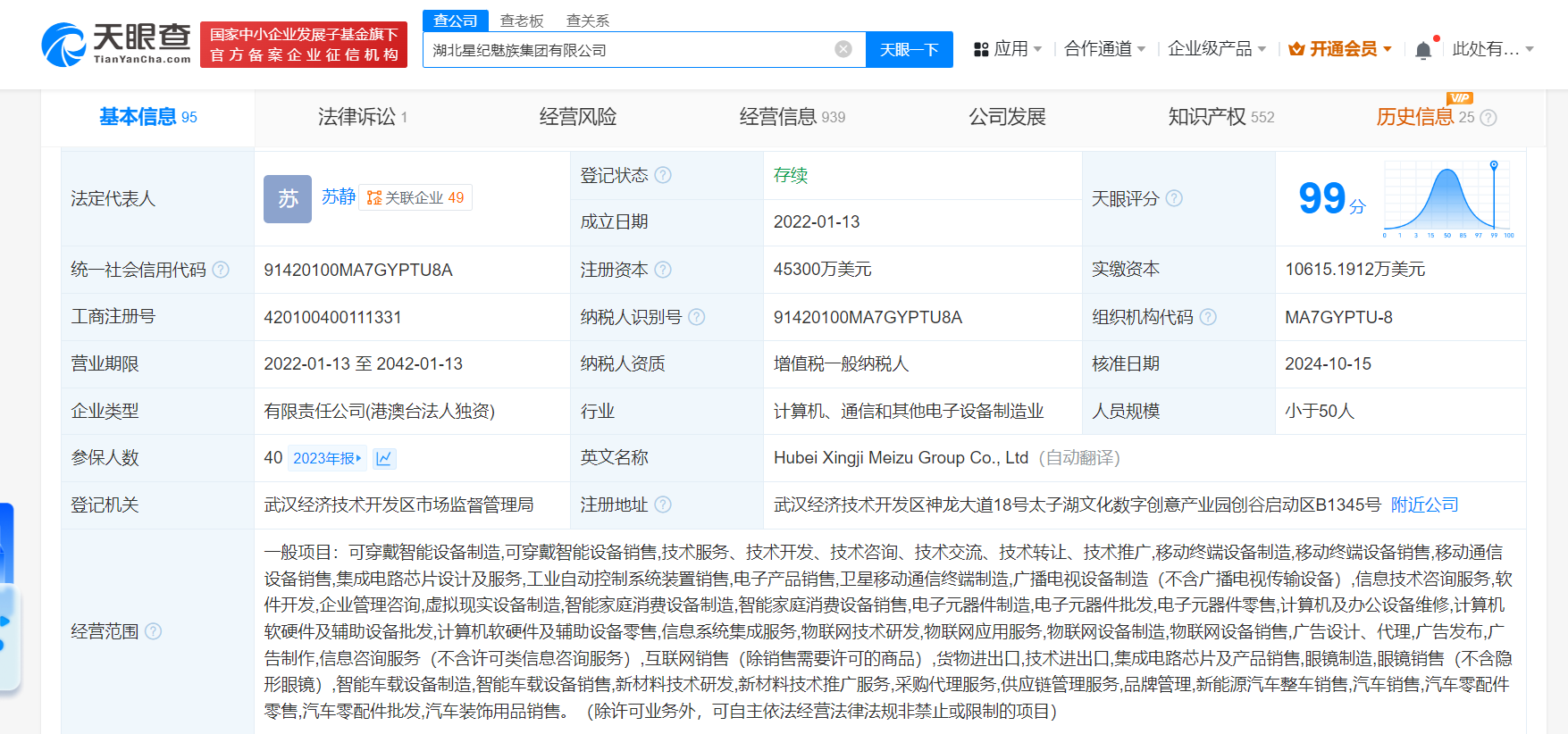Switch to the 经营信息 tab

pyautogui.click(x=792, y=117)
